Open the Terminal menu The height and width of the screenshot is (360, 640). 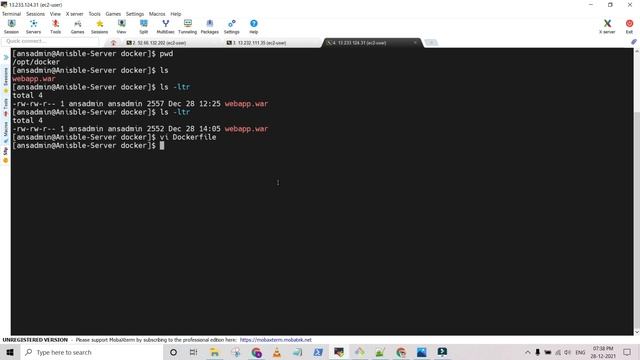(11, 14)
